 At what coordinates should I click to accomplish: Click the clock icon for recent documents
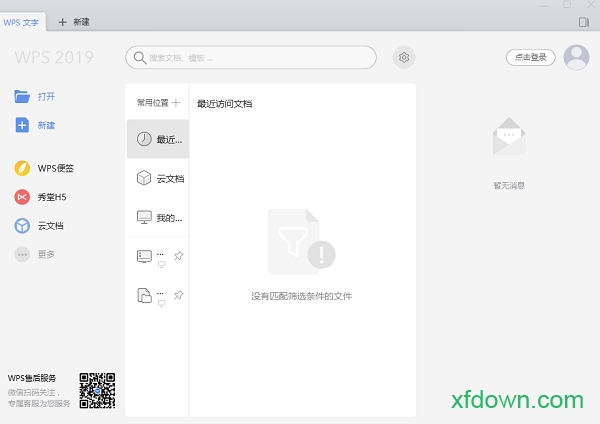click(144, 139)
